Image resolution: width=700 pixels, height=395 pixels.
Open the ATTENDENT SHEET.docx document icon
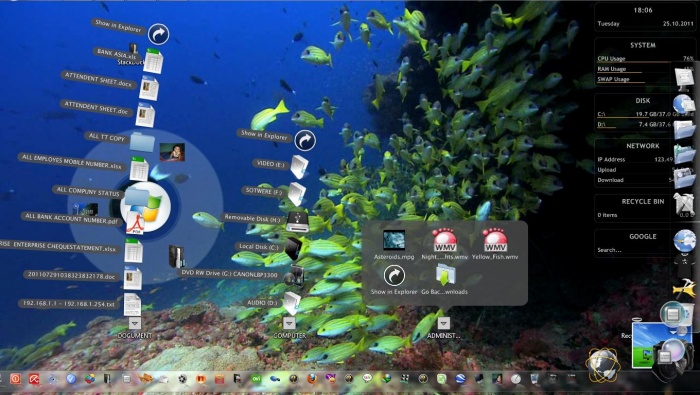point(149,88)
